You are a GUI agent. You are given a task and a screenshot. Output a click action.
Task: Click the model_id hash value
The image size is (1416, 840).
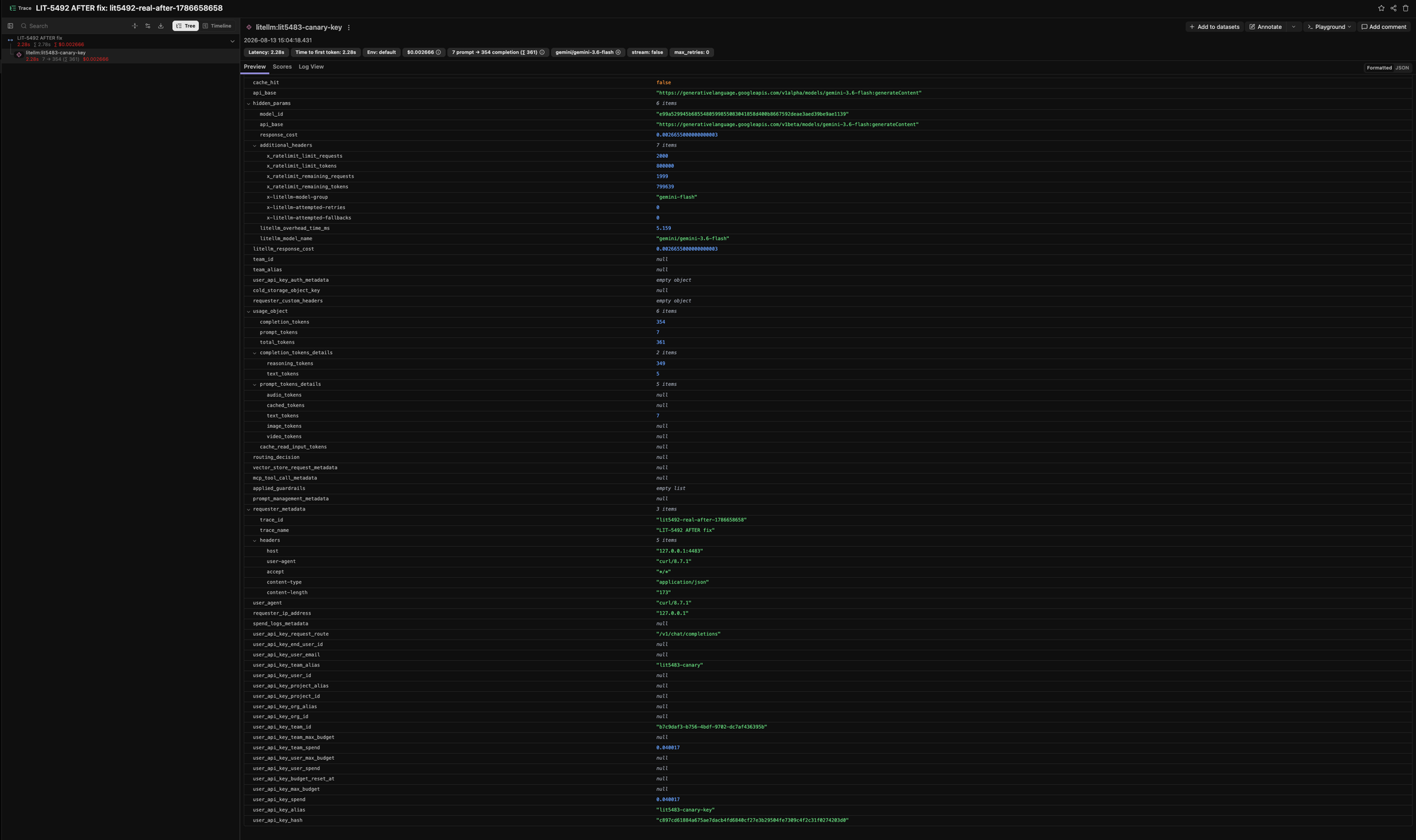point(752,114)
